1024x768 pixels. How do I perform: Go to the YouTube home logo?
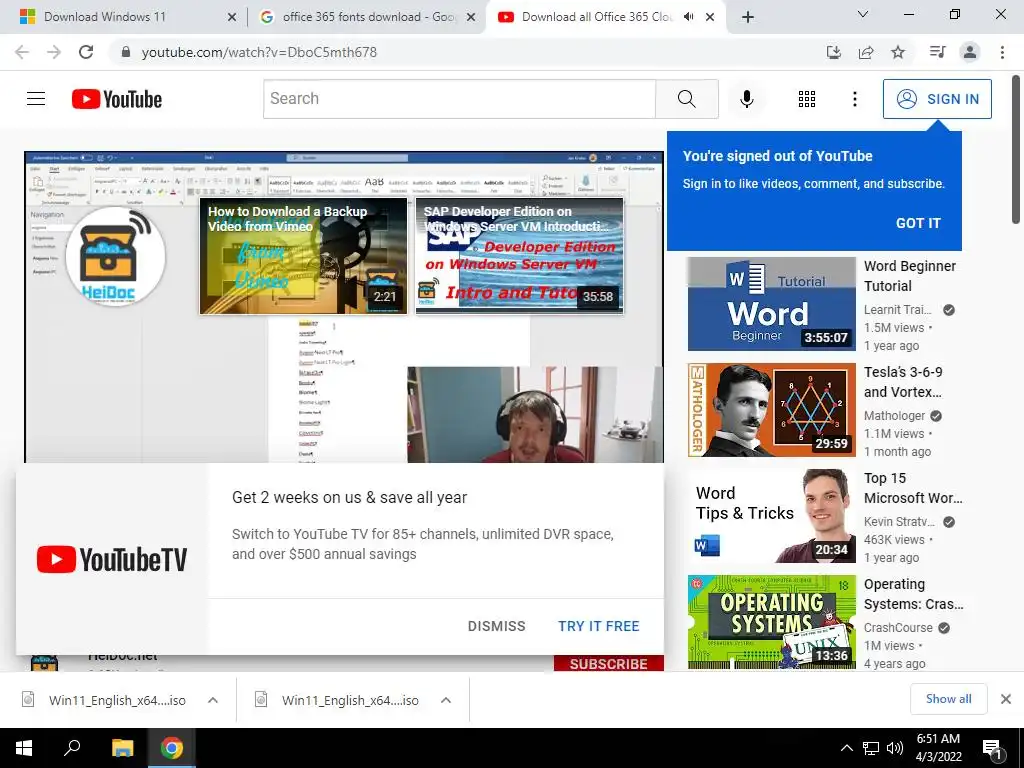coord(117,99)
